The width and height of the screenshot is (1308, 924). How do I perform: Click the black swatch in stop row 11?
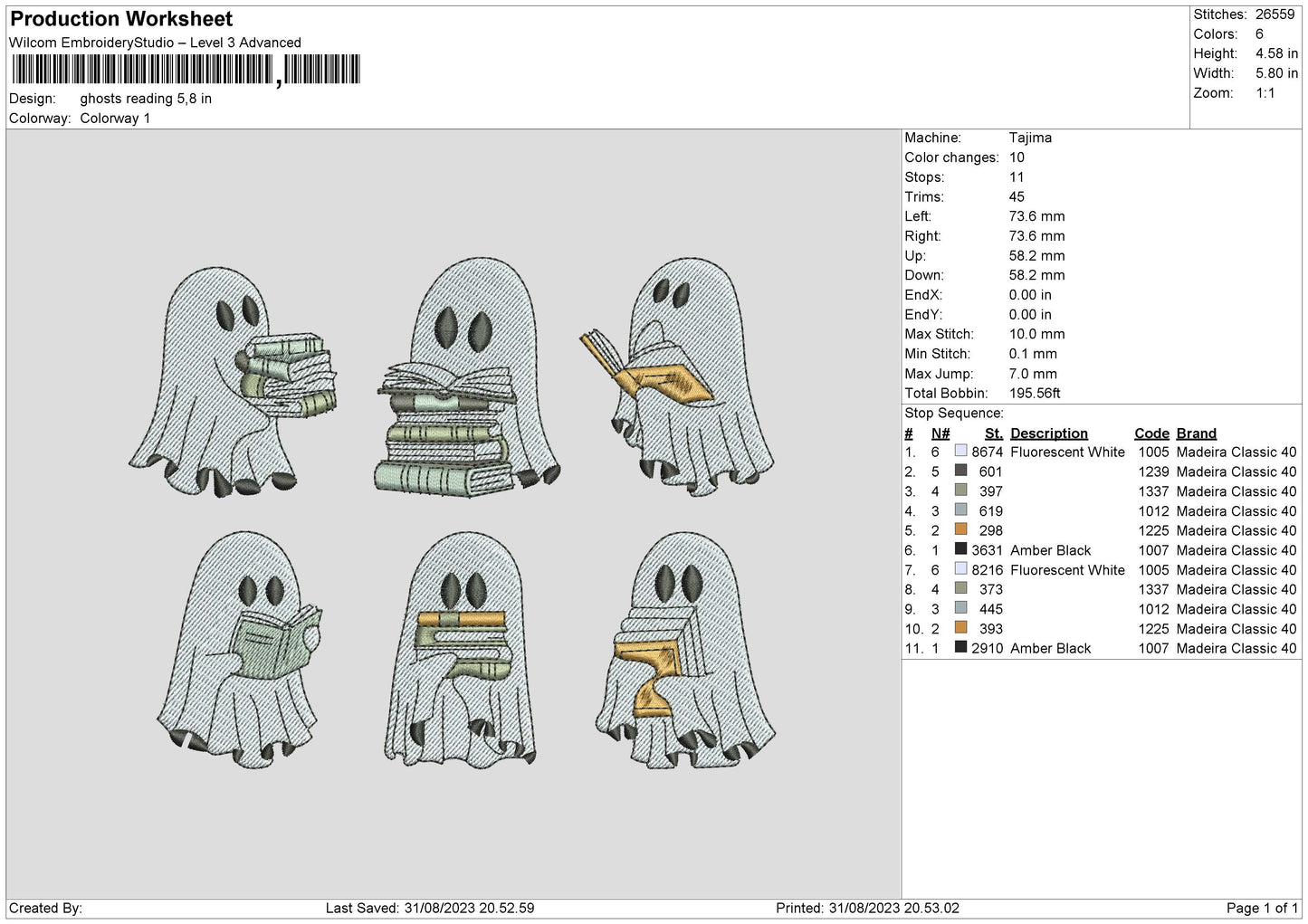pyautogui.click(x=960, y=647)
